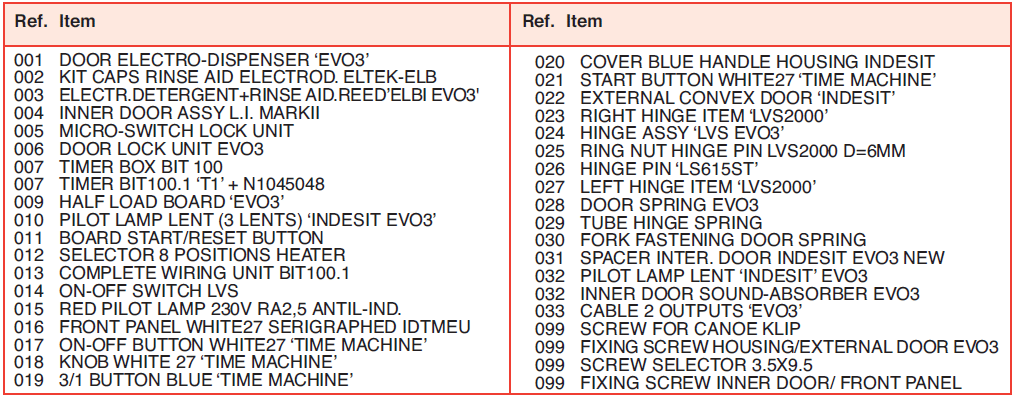Image resolution: width=1016 pixels, height=399 pixels.
Task: Select DOOR LOCK UNIT EVO3 line
Action: click(138, 148)
